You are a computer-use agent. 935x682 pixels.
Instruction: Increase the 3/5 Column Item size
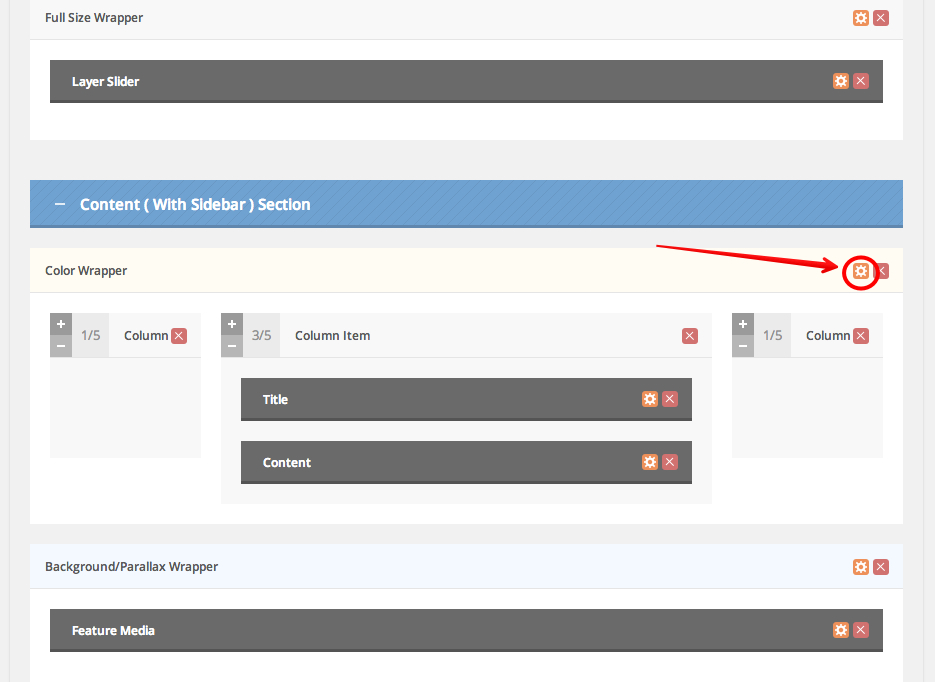click(232, 324)
